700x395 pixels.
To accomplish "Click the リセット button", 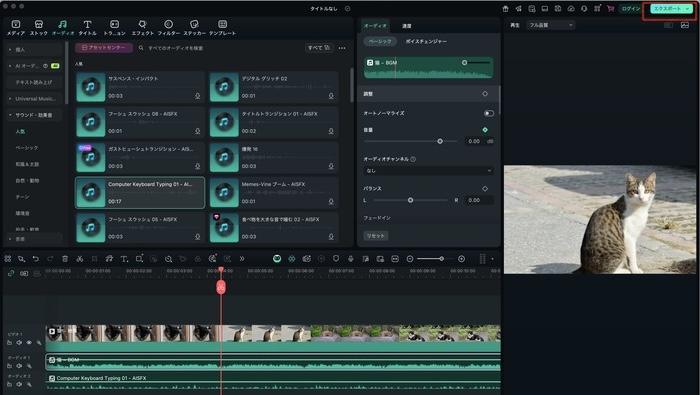I will [x=375, y=236].
